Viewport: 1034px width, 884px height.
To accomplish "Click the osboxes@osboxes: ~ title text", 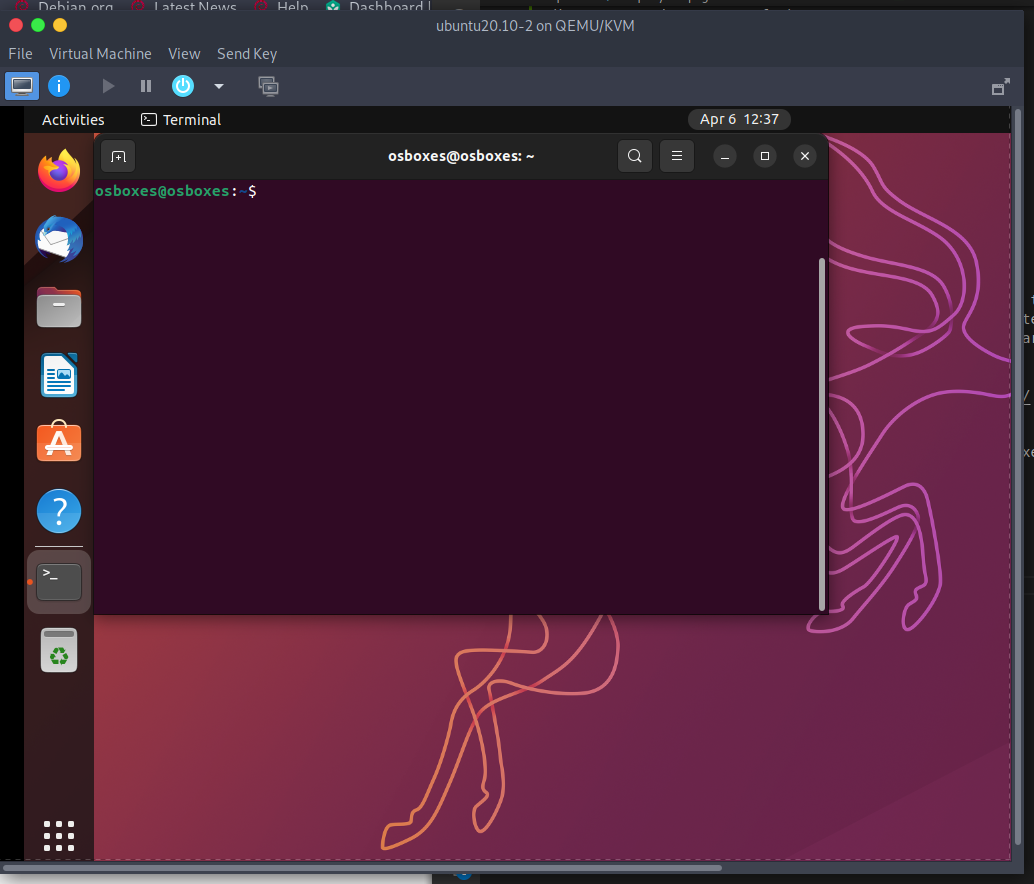I will 461,156.
